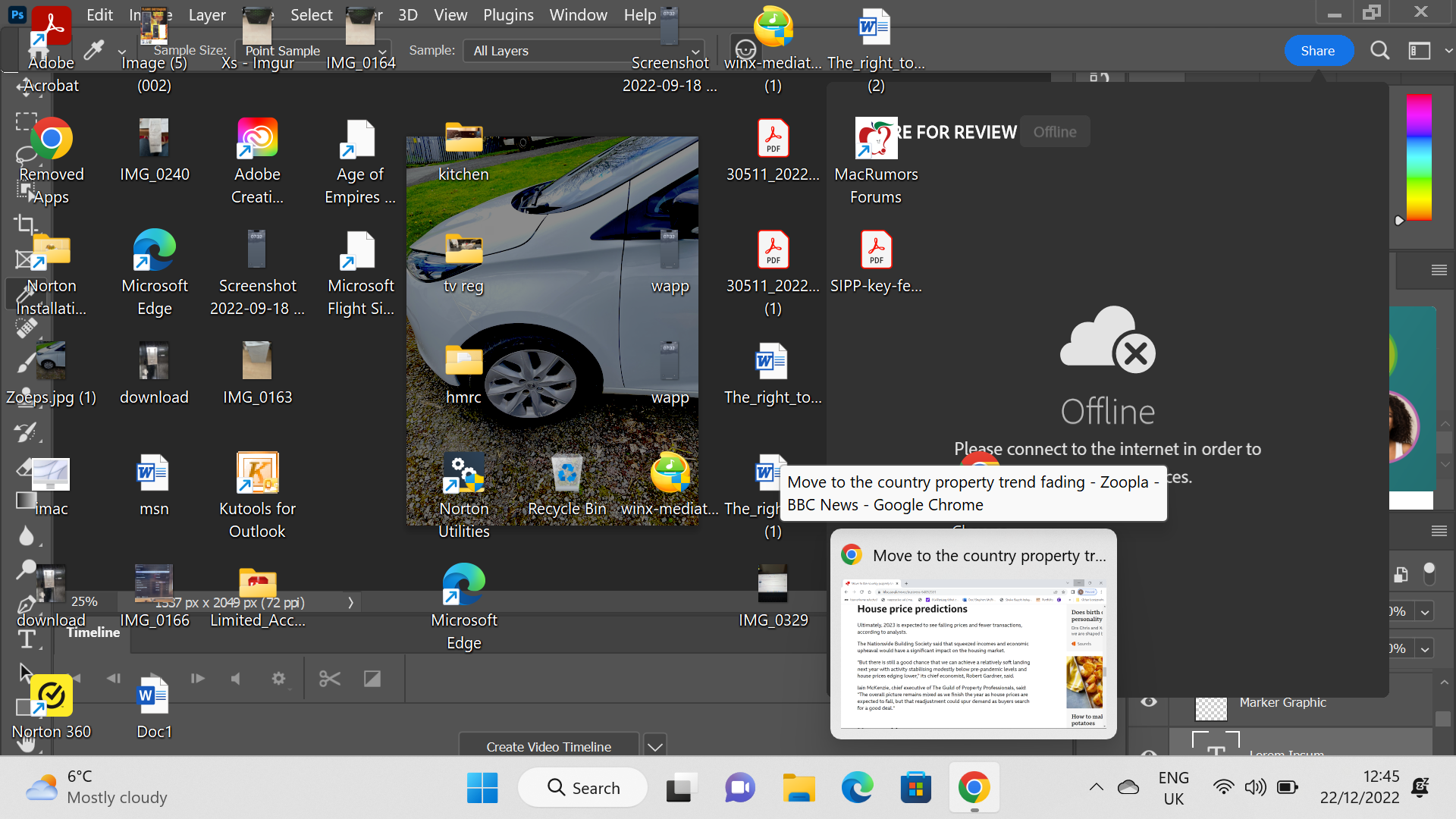Open Layers panel flyout menu icon
1456x819 pixels.
pos(1439,532)
